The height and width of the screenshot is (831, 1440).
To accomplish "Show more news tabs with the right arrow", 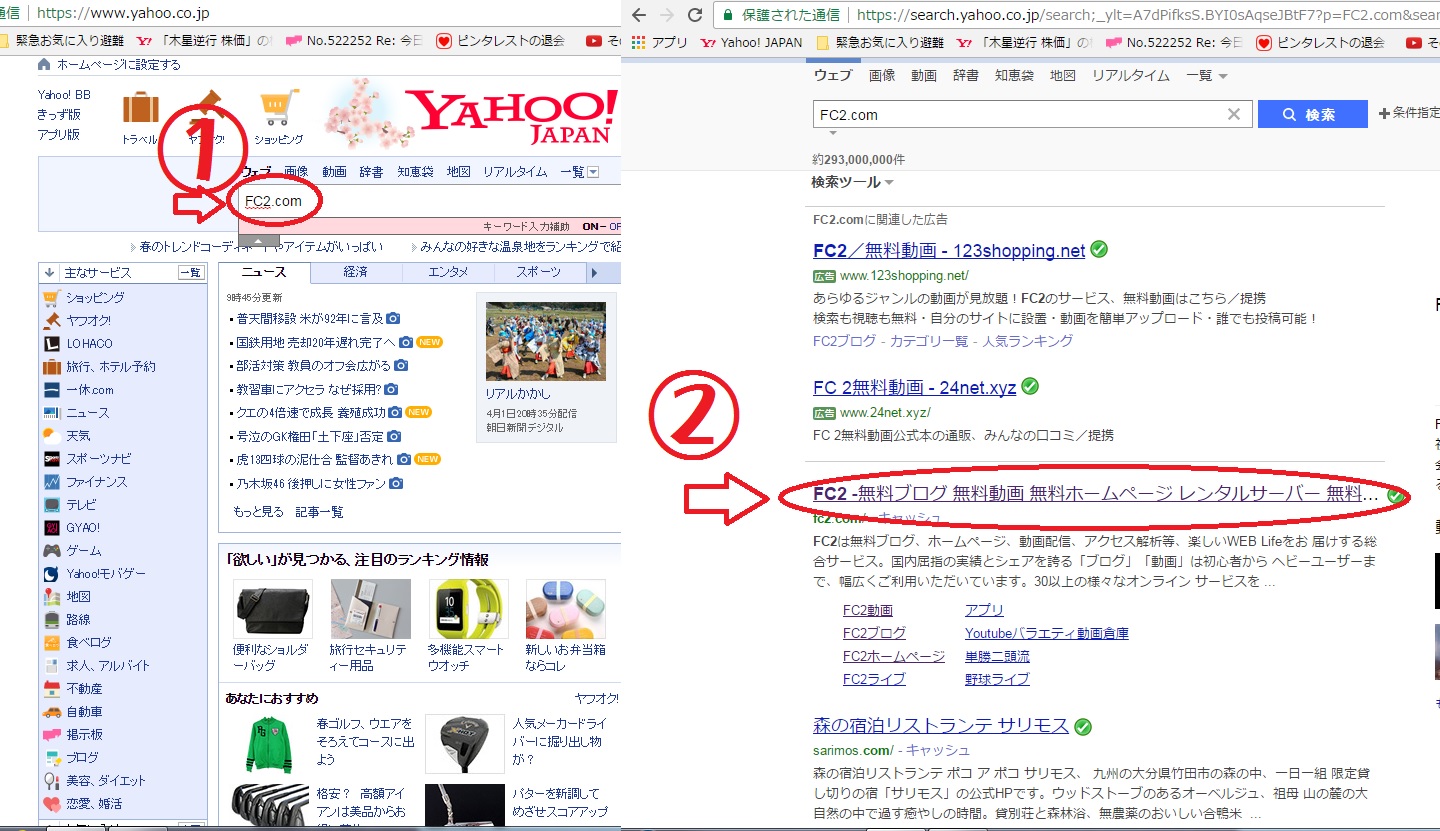I will pyautogui.click(x=596, y=272).
